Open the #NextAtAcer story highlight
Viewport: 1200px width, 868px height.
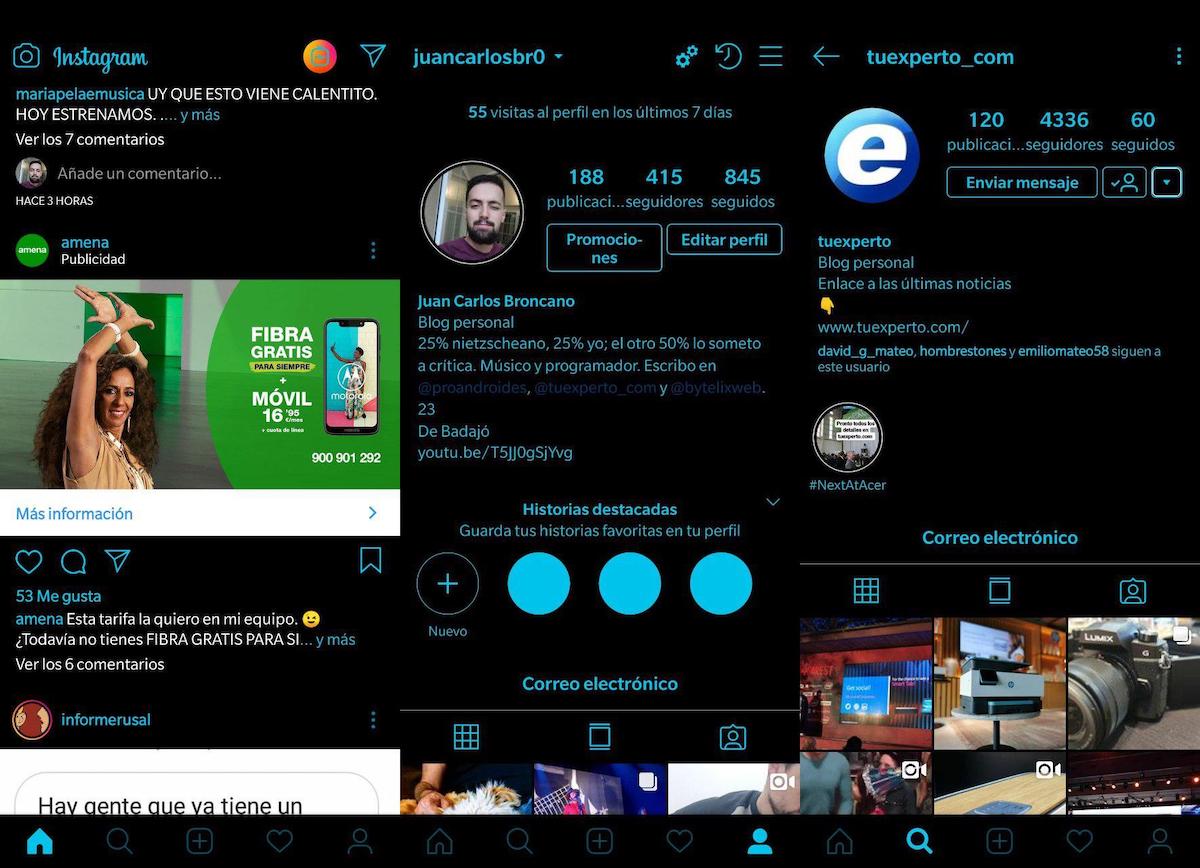tap(847, 438)
